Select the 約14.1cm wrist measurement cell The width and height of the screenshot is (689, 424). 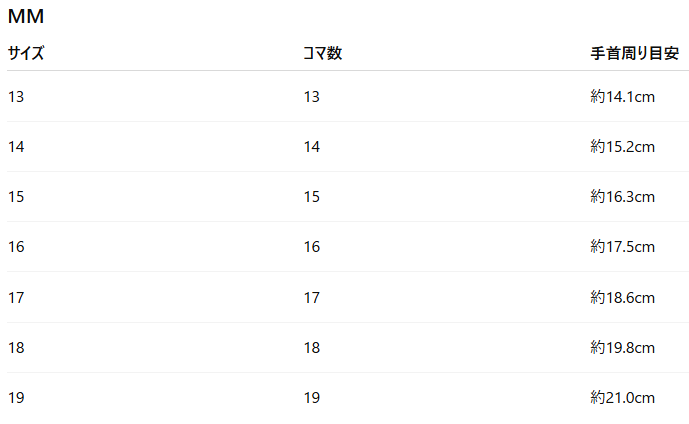click(622, 97)
